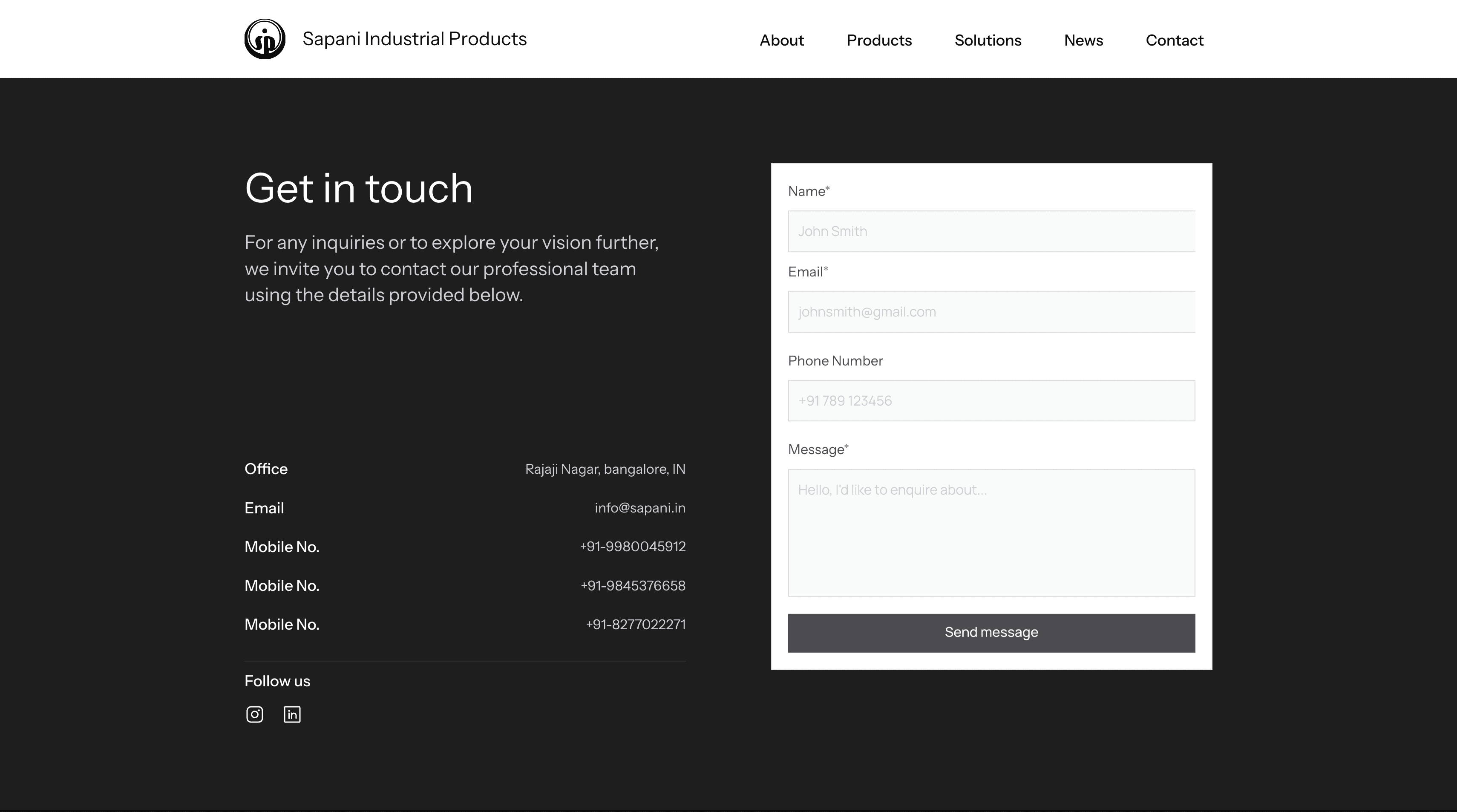Open the News section

[1083, 40]
